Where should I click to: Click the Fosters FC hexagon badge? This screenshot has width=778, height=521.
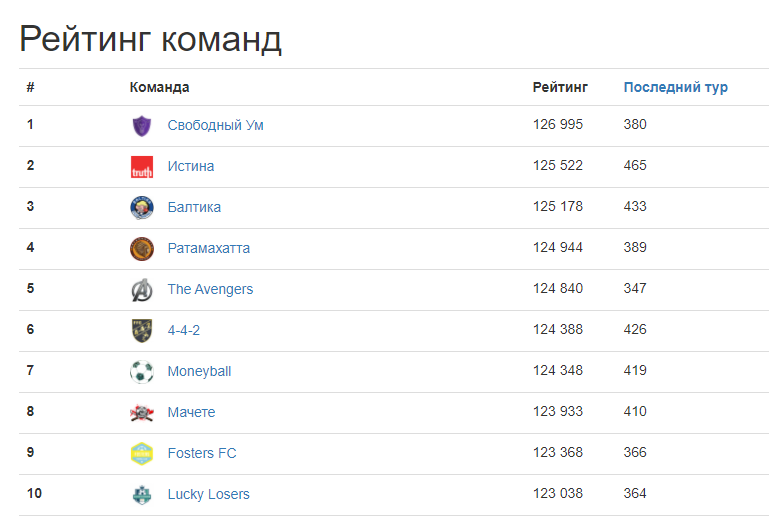pyautogui.click(x=142, y=454)
